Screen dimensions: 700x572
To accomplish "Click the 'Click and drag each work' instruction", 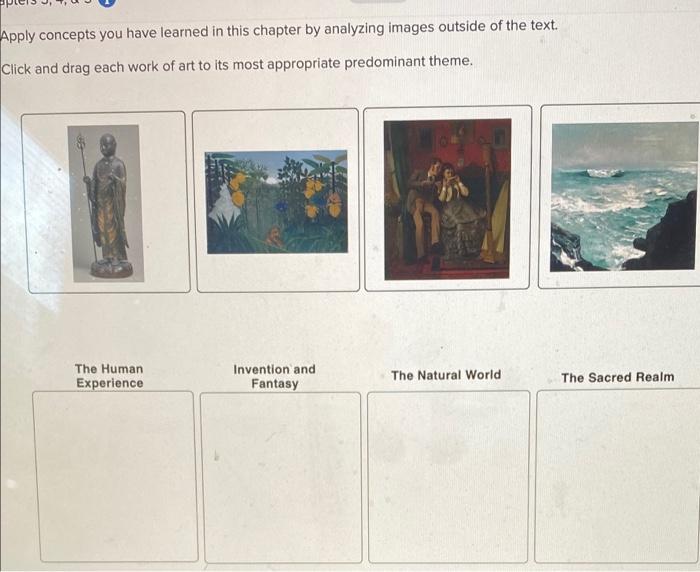I will tap(237, 65).
